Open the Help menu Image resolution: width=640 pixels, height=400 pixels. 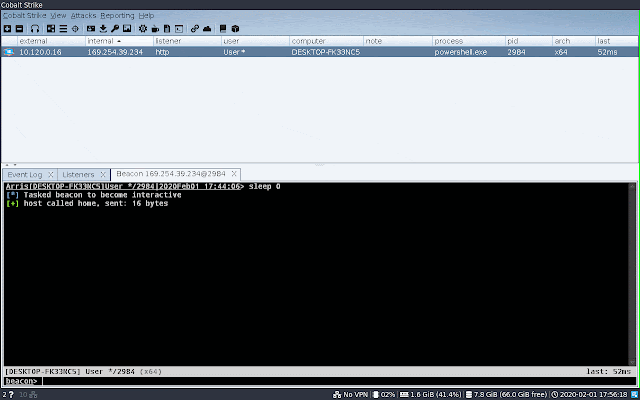click(x=146, y=16)
